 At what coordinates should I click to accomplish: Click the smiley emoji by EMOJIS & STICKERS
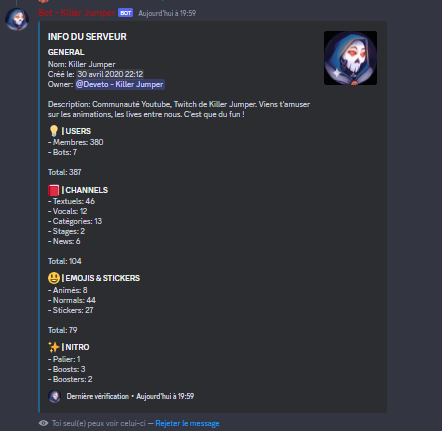click(54, 278)
